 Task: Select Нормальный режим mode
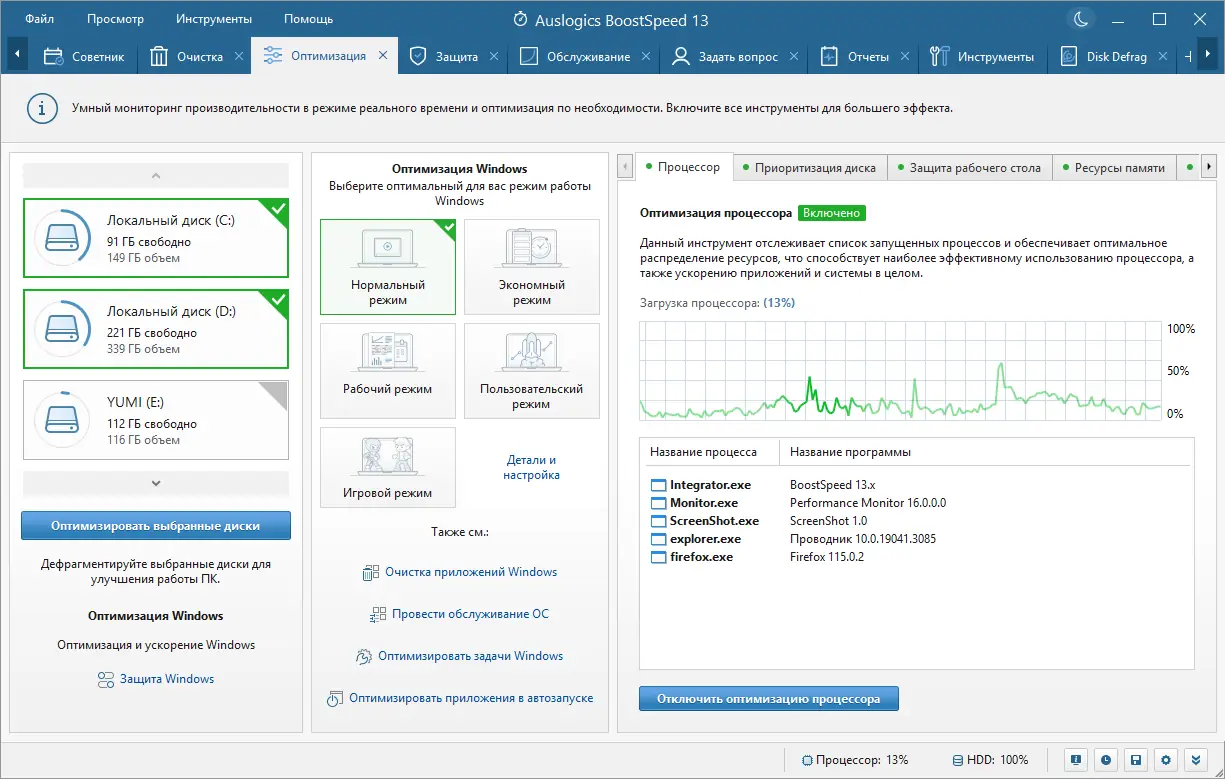click(x=388, y=267)
